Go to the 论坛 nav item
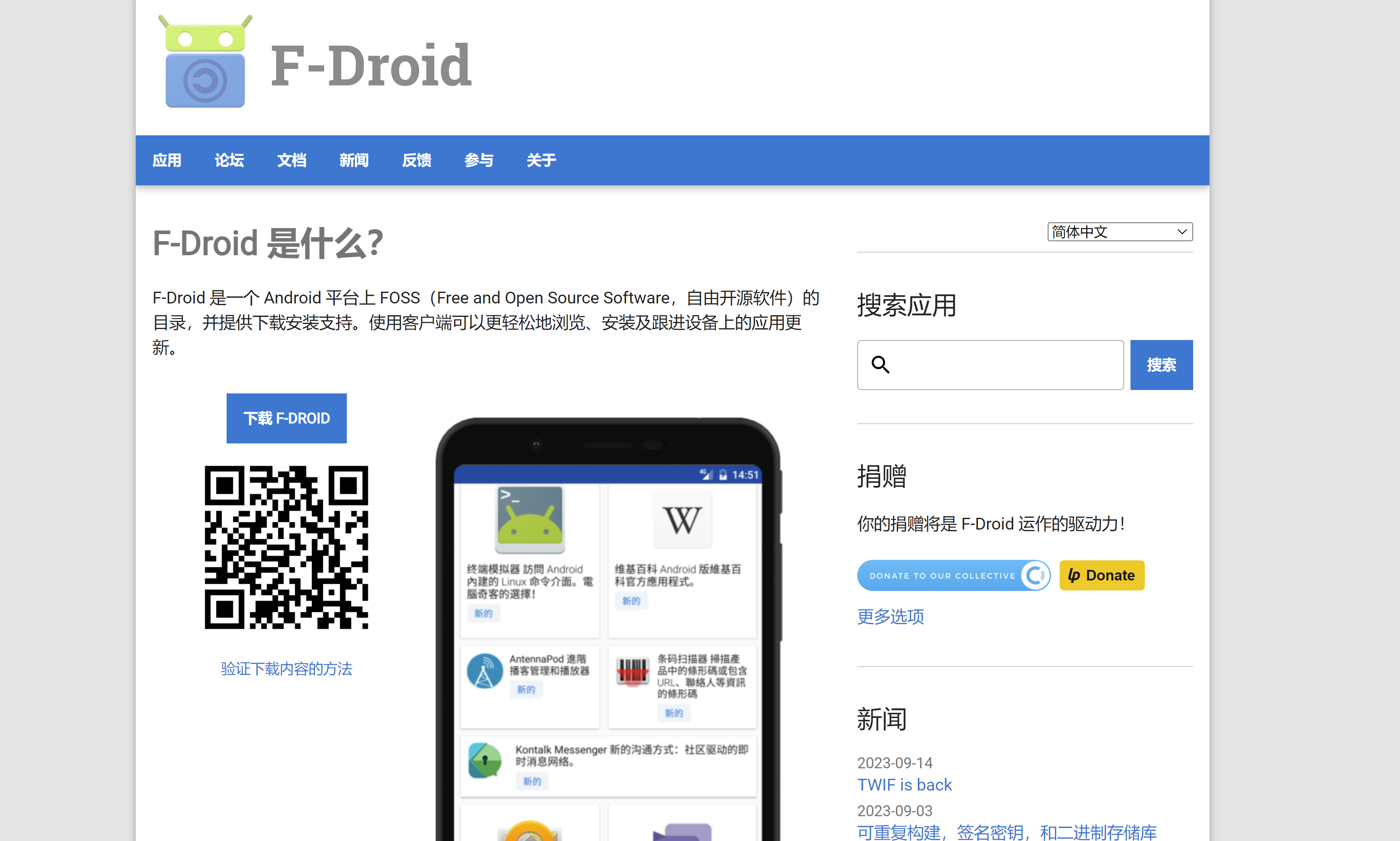1400x841 pixels. pyautogui.click(x=229, y=161)
